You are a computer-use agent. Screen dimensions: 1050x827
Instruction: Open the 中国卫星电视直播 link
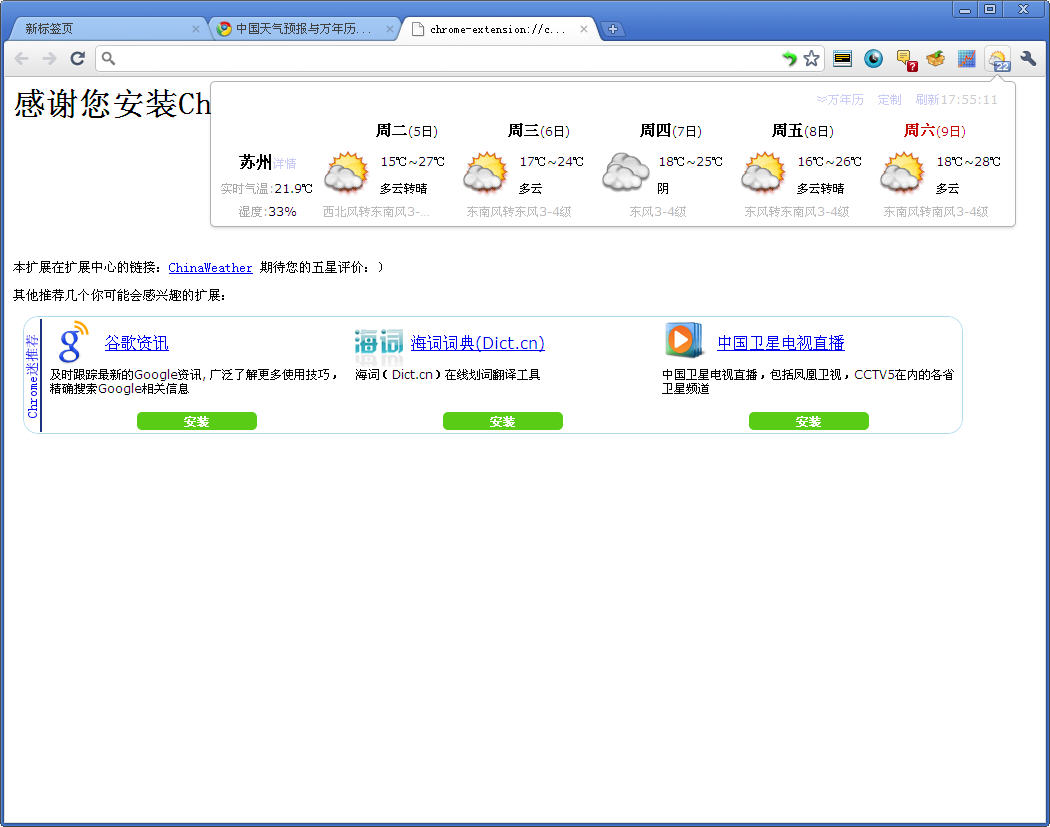click(x=781, y=343)
